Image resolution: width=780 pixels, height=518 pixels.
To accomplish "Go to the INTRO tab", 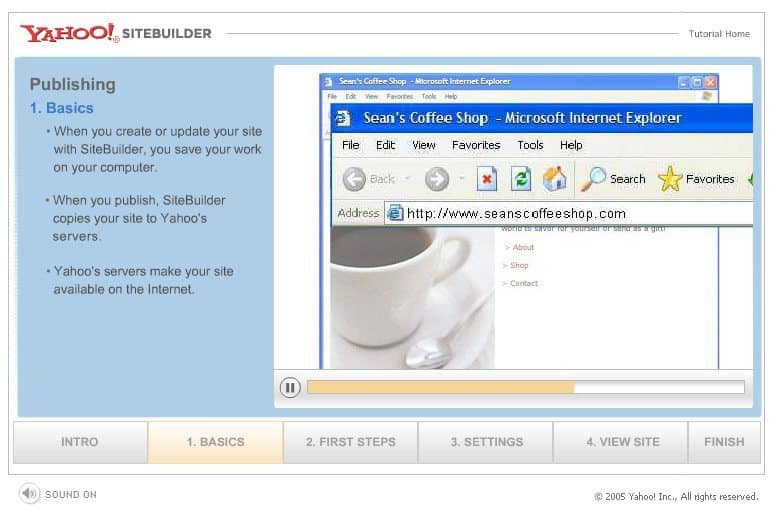I will click(x=80, y=442).
